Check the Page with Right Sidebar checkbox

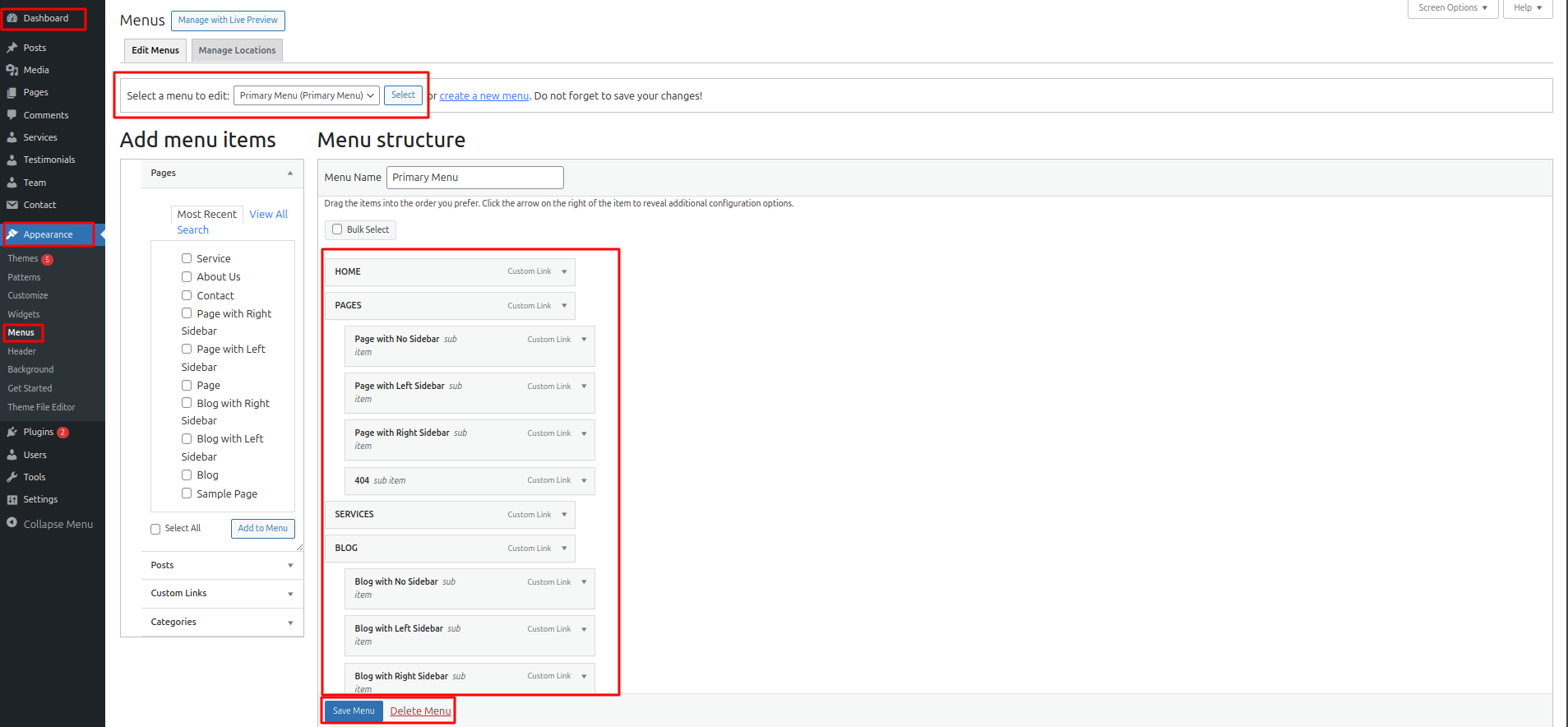pyautogui.click(x=187, y=313)
